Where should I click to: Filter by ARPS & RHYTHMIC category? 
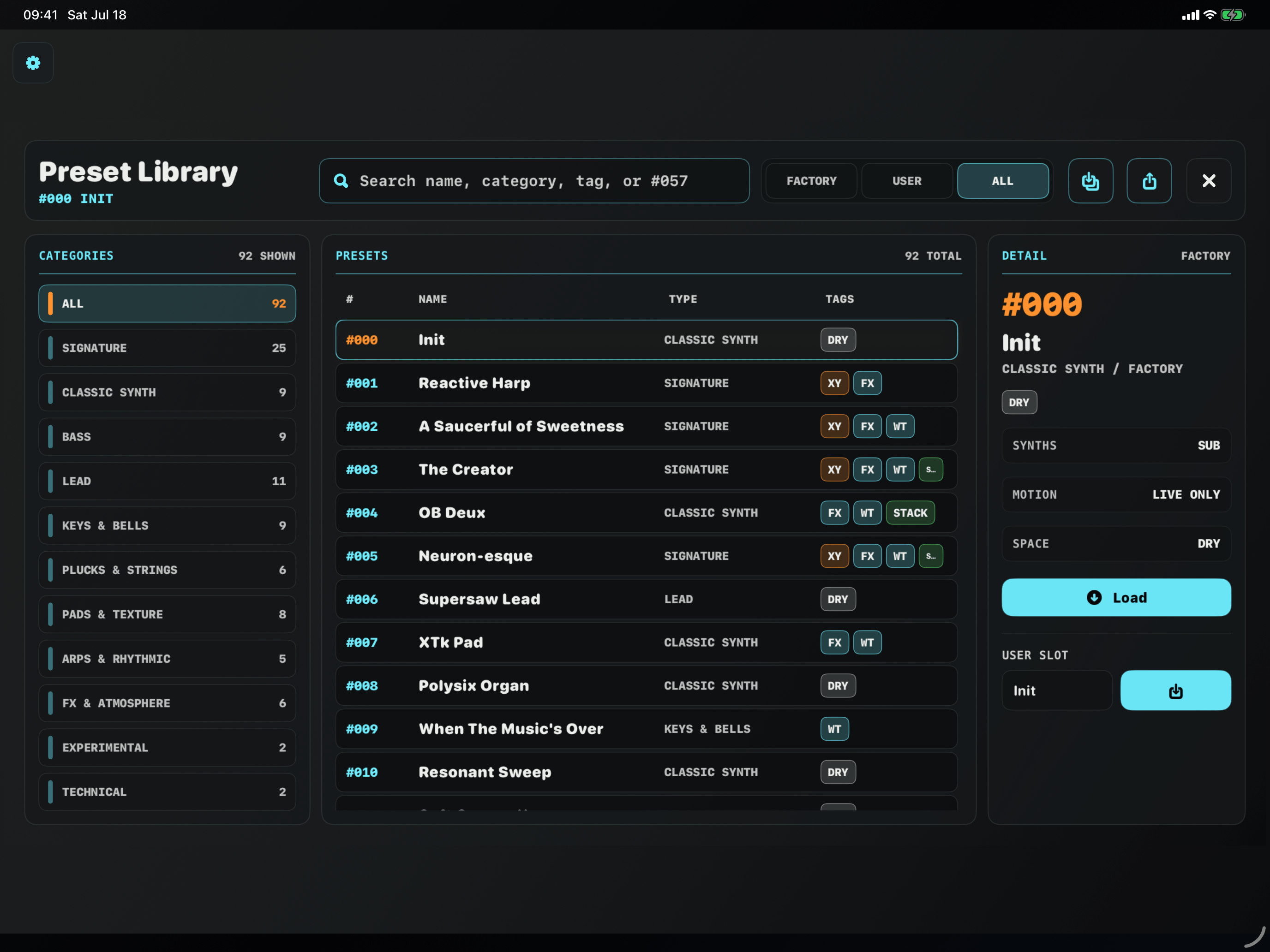167,659
